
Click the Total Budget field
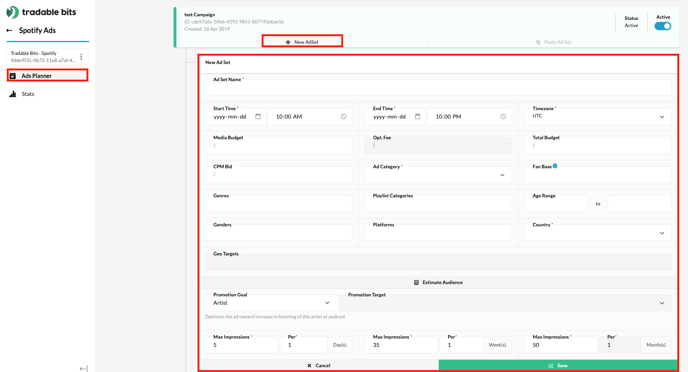598,145
